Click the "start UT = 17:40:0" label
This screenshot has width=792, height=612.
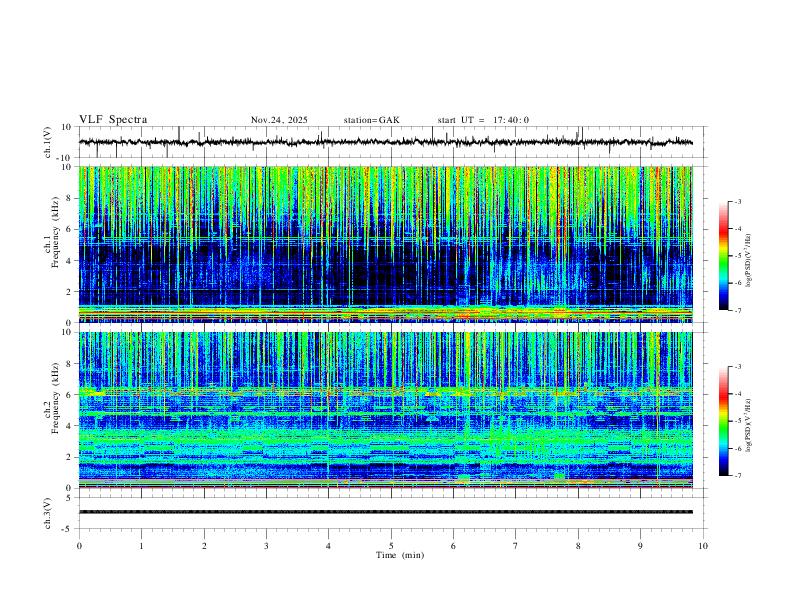(x=483, y=120)
